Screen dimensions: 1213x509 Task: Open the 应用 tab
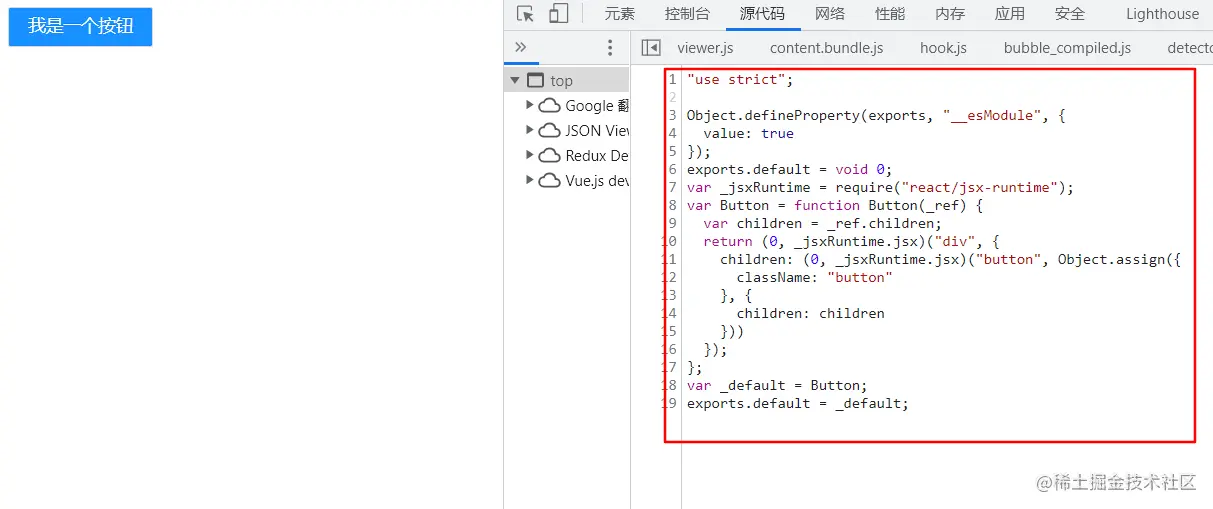coord(1010,14)
